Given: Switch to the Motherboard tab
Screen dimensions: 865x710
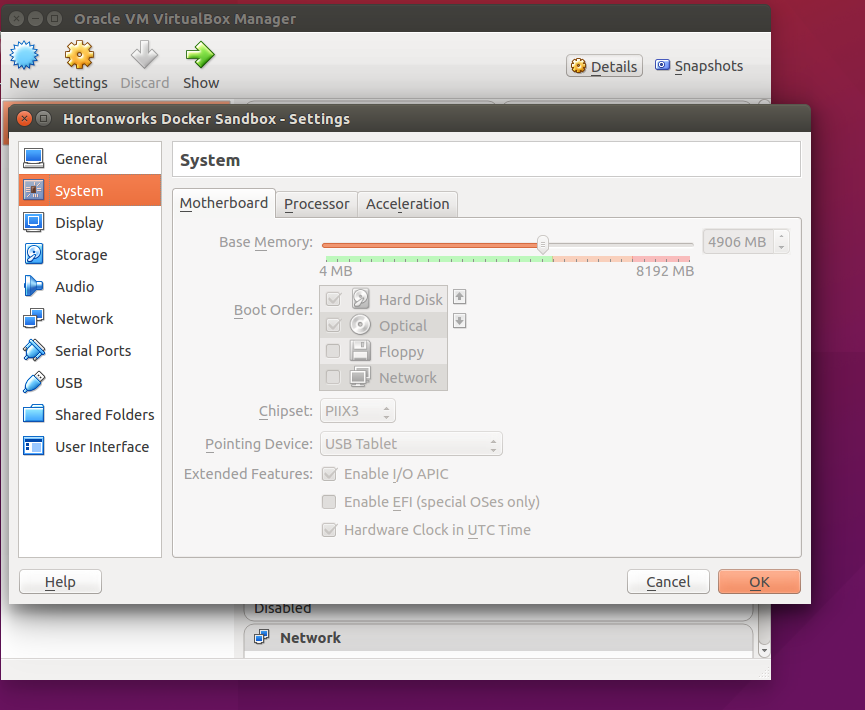Looking at the screenshot, I should [223, 203].
